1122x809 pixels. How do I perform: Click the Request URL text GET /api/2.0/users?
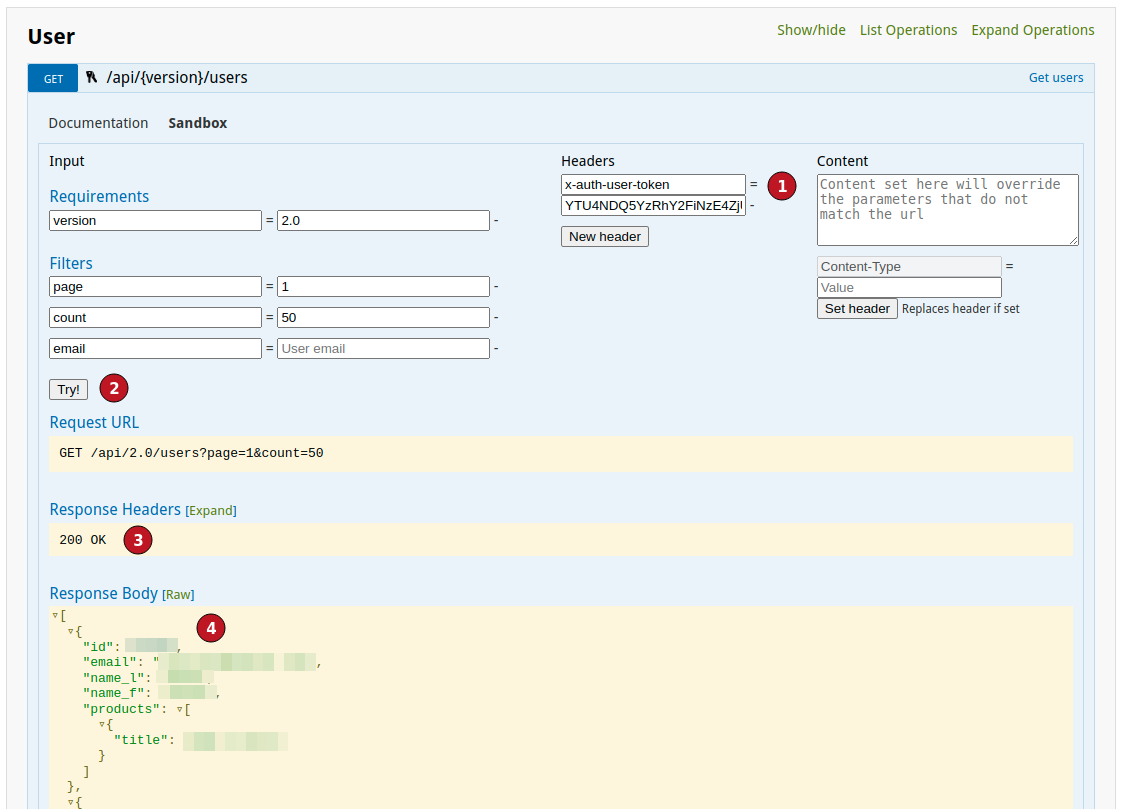click(x=191, y=453)
